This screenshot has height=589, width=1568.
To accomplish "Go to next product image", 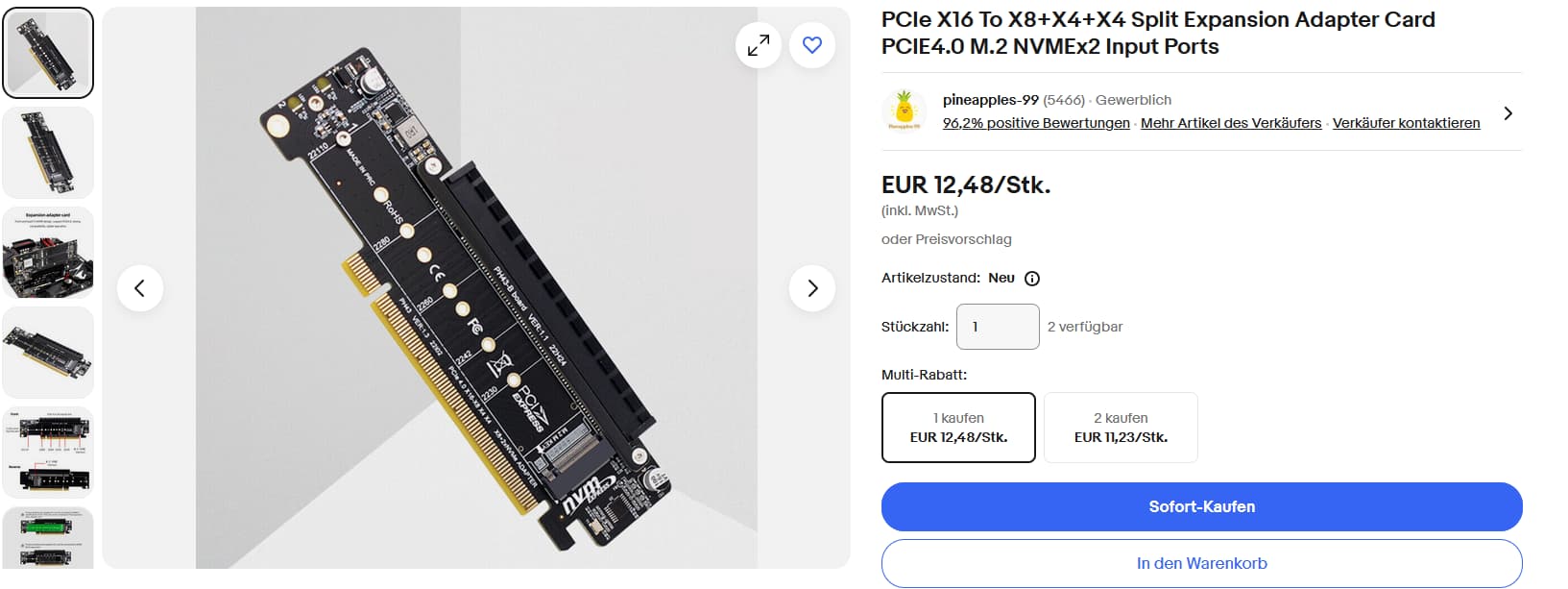I will [x=812, y=288].
